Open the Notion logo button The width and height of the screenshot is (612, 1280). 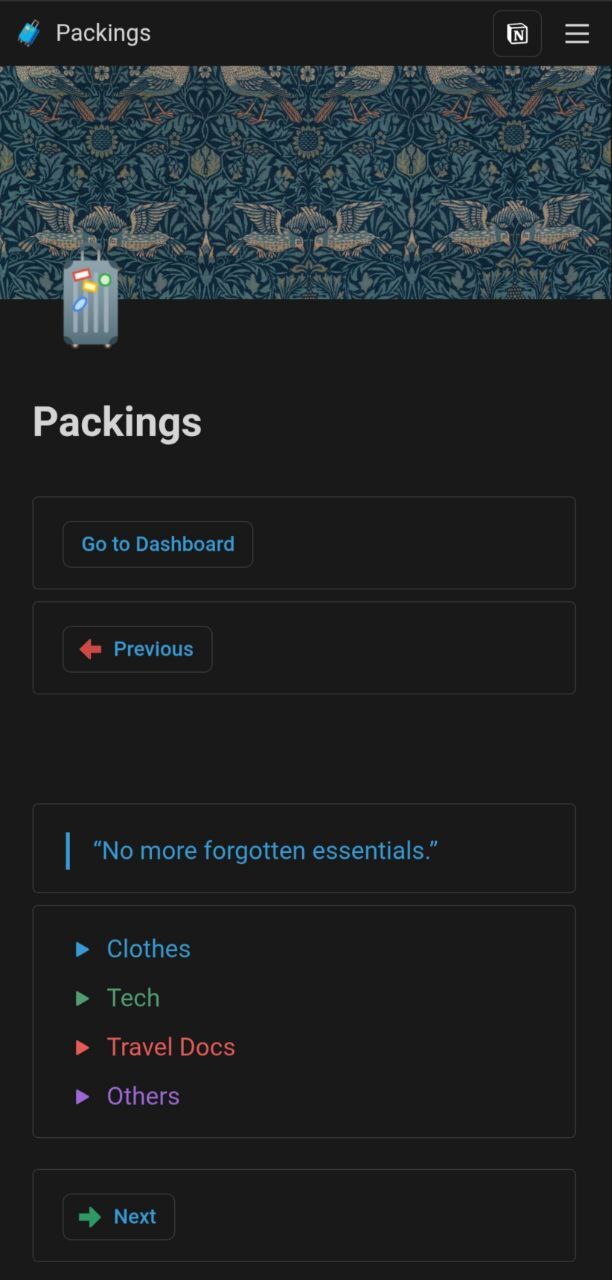pos(517,34)
